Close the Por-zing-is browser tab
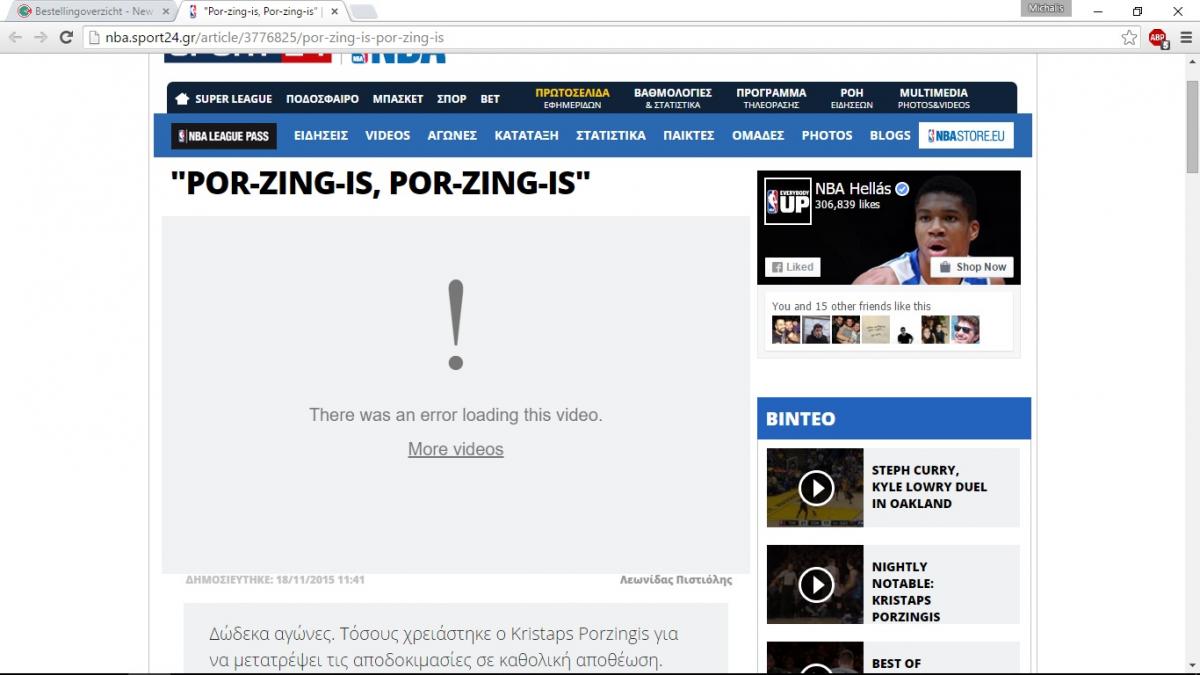The image size is (1200, 675). click(337, 11)
